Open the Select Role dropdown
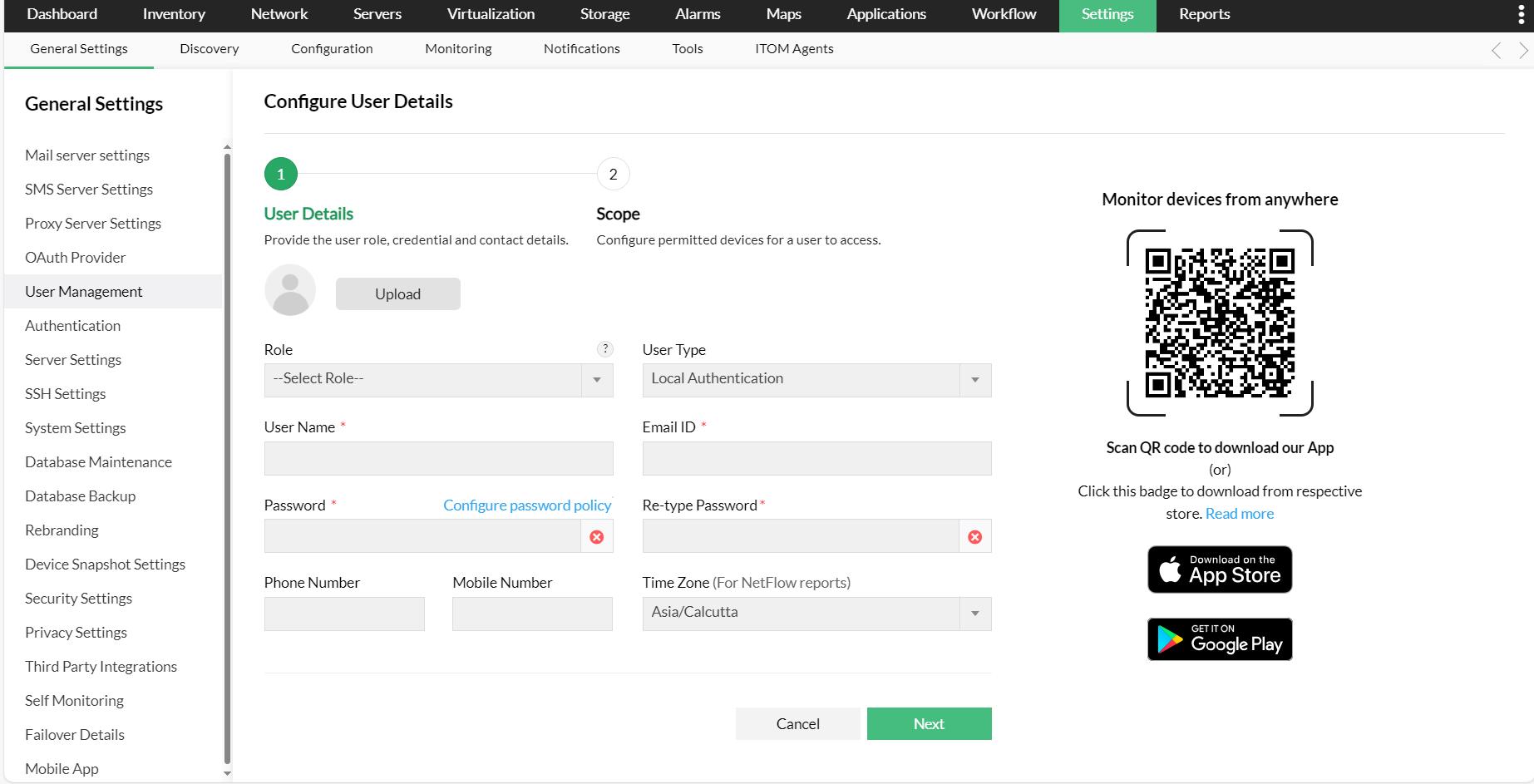Image resolution: width=1534 pixels, height=784 pixels. coord(438,380)
